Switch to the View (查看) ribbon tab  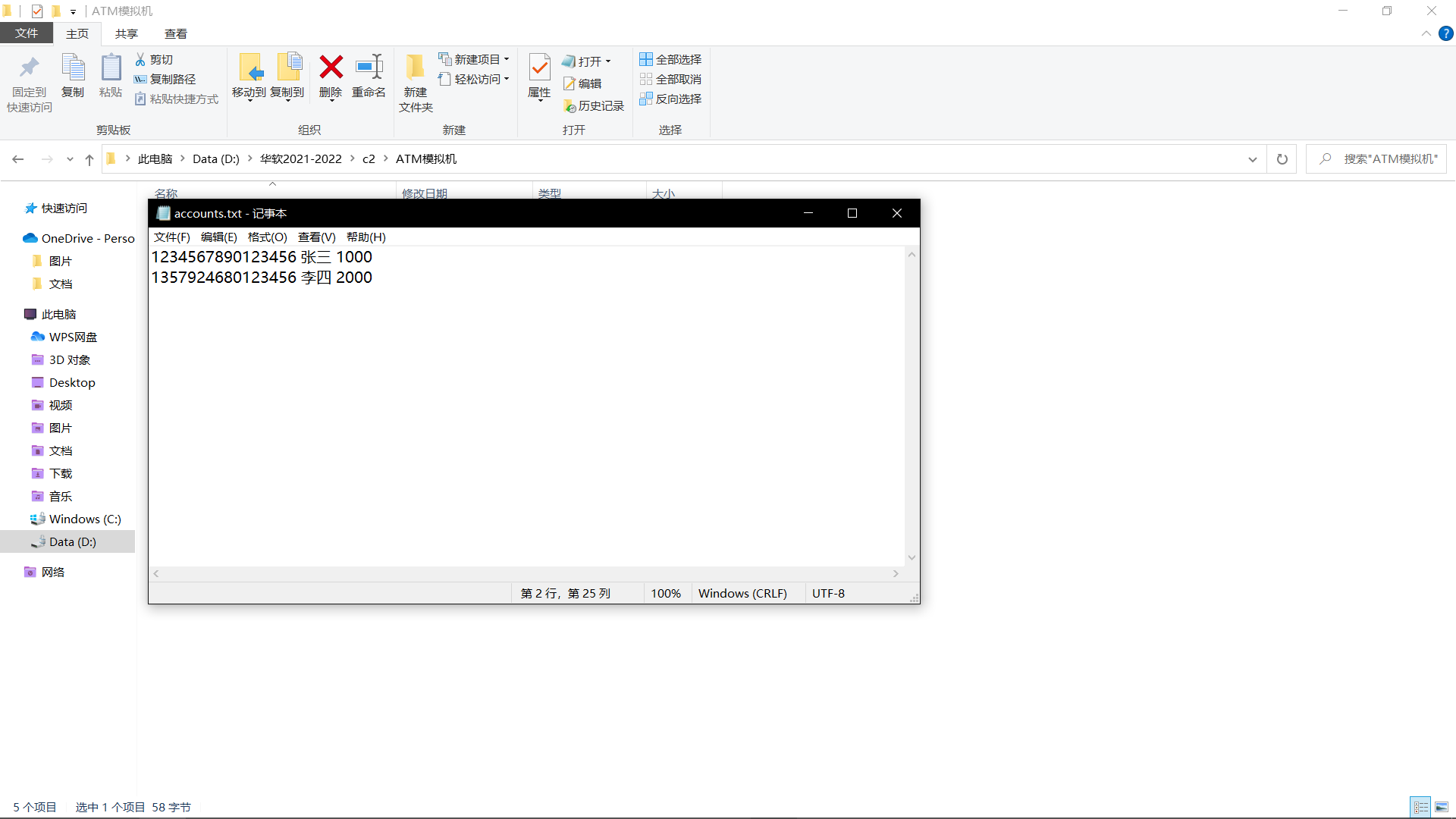click(176, 33)
